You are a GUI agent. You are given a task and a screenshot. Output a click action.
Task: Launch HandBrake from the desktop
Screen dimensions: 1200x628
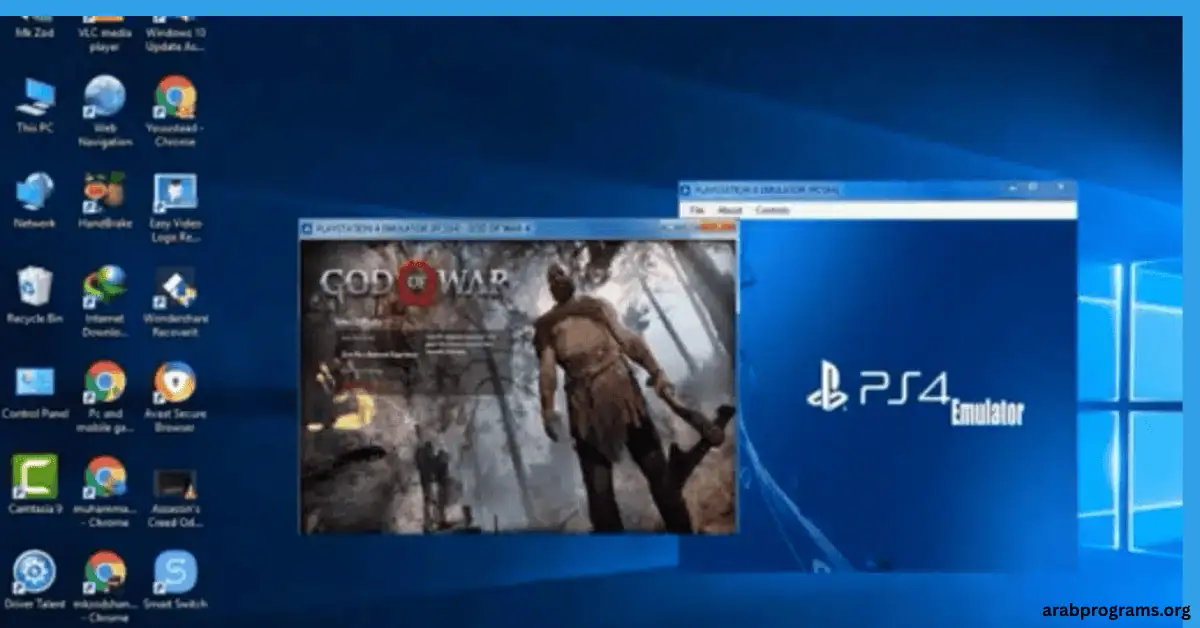[105, 199]
